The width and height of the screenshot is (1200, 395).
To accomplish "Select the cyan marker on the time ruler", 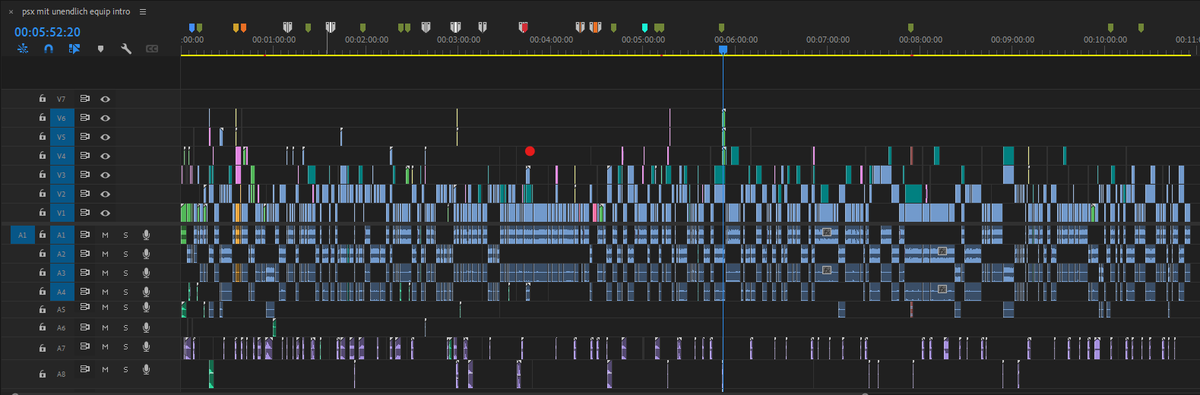I will tap(645, 28).
